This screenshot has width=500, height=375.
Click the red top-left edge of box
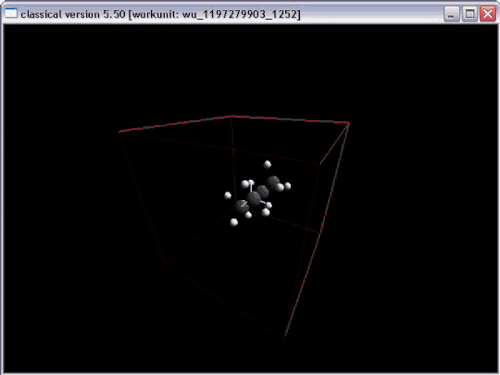175,124
